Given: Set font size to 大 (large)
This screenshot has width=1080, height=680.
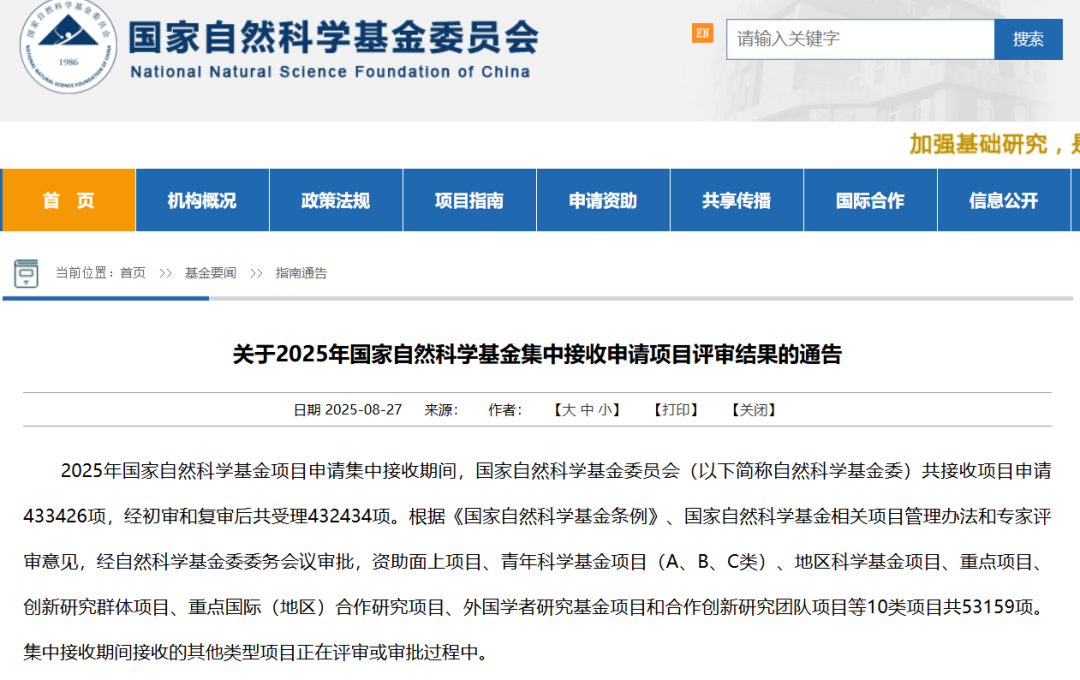Looking at the screenshot, I should point(569,410).
